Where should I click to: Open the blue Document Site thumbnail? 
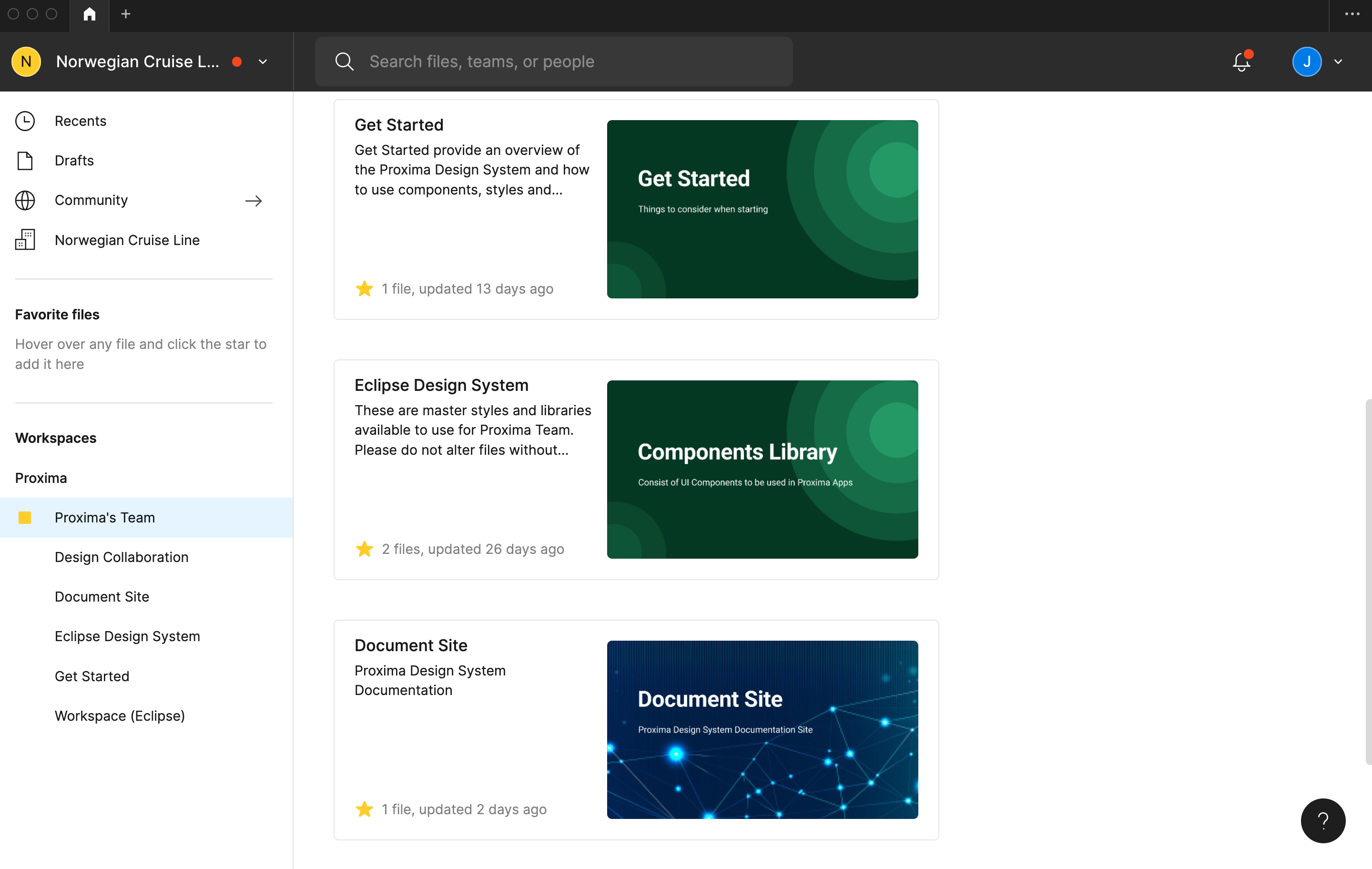click(762, 730)
